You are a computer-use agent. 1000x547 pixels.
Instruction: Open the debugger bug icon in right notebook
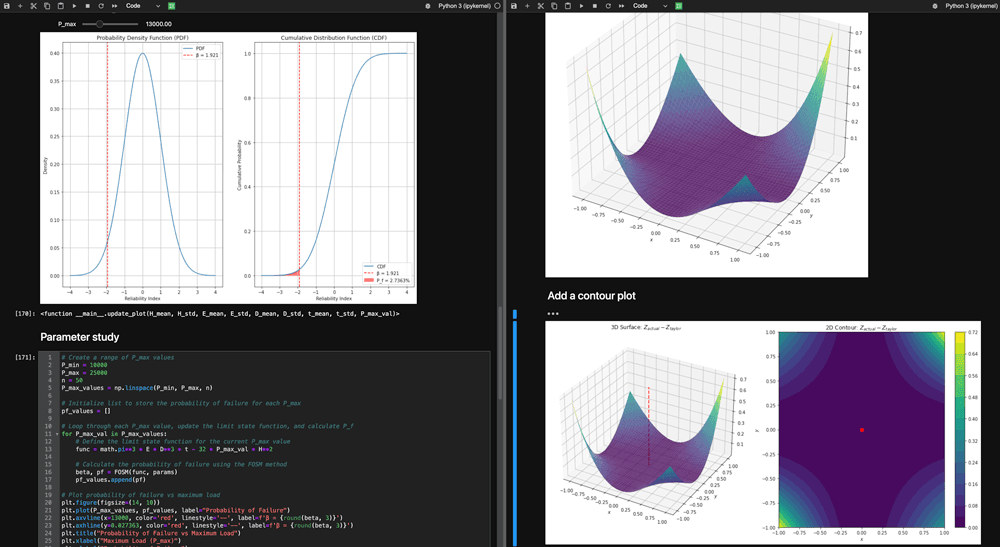point(934,6)
